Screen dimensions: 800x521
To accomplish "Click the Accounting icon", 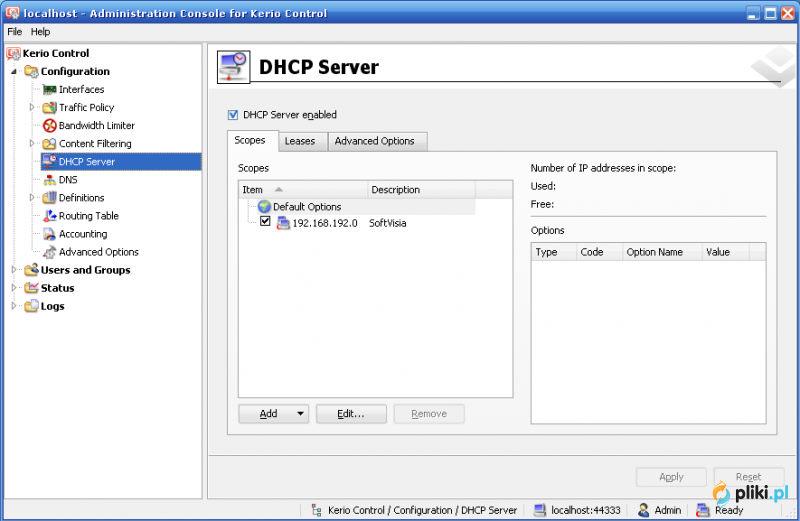I will 49,234.
